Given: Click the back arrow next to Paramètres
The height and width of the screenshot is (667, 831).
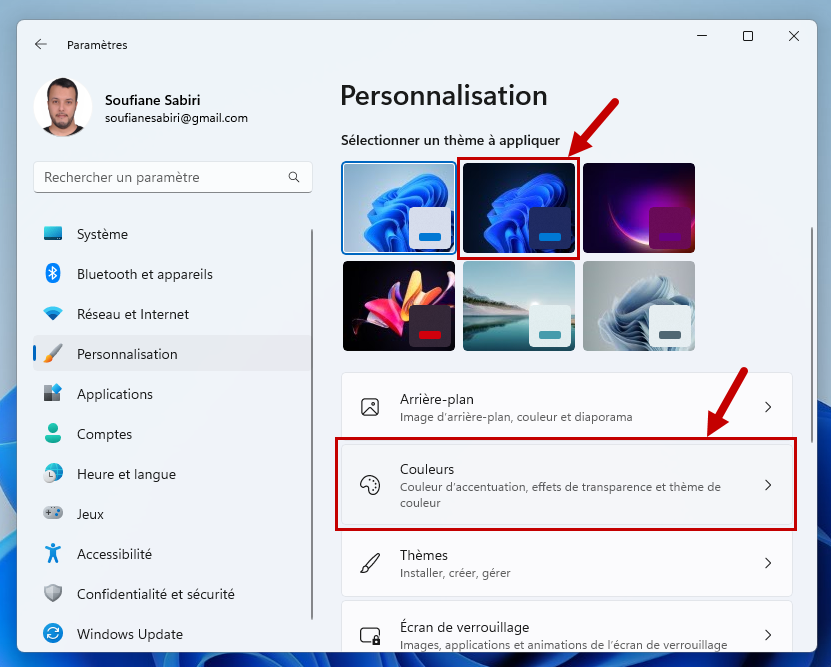Looking at the screenshot, I should tap(41, 45).
